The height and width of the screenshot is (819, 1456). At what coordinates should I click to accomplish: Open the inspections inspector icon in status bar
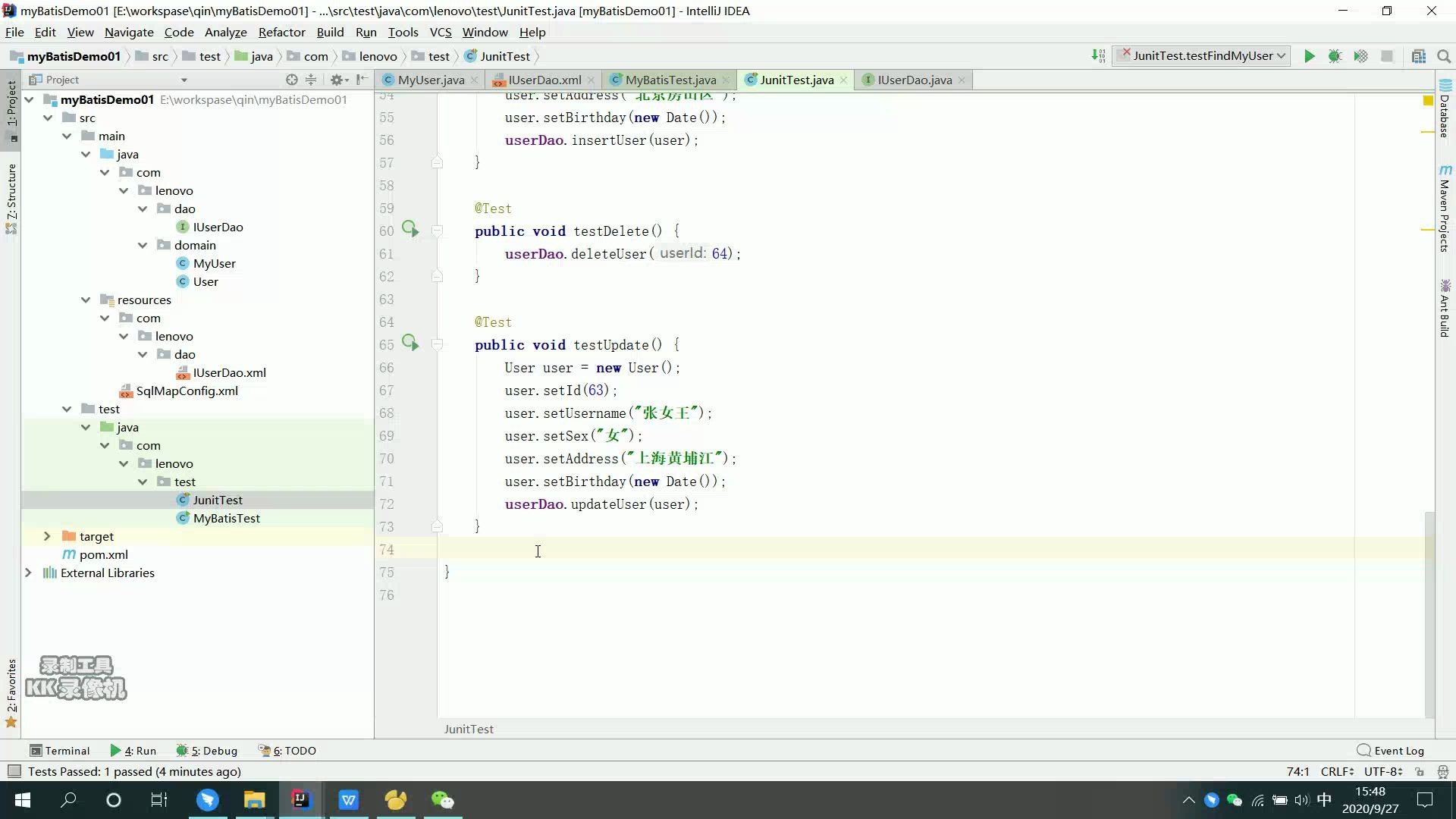pos(1442,771)
